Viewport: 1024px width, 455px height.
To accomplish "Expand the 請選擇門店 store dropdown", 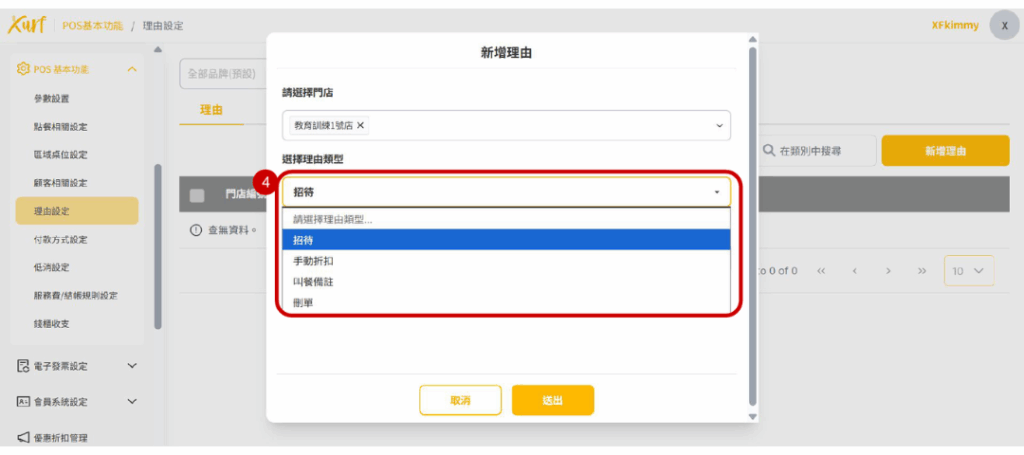I will (718, 126).
